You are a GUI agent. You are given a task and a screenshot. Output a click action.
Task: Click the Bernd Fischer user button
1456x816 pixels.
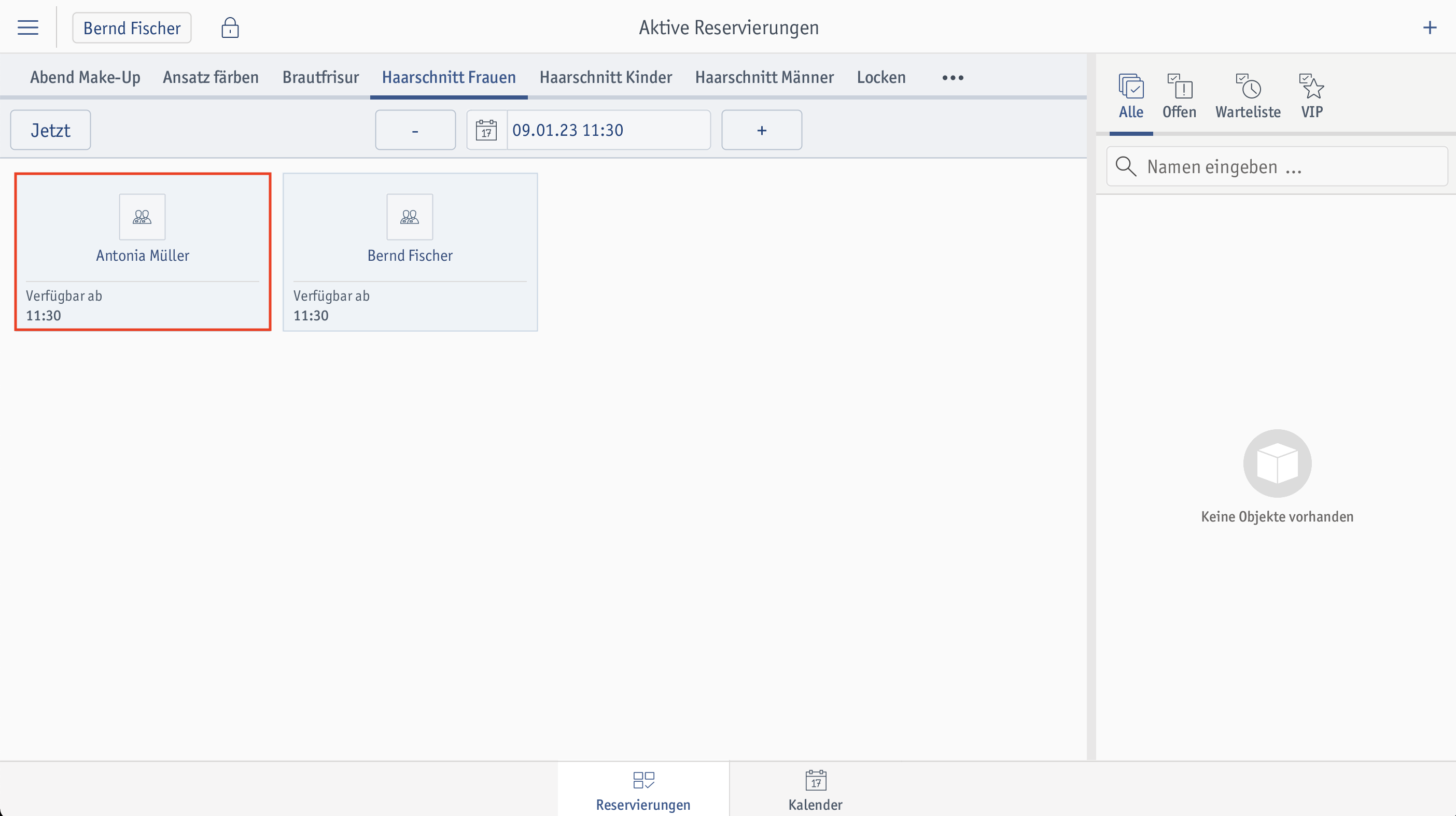pyautogui.click(x=132, y=27)
